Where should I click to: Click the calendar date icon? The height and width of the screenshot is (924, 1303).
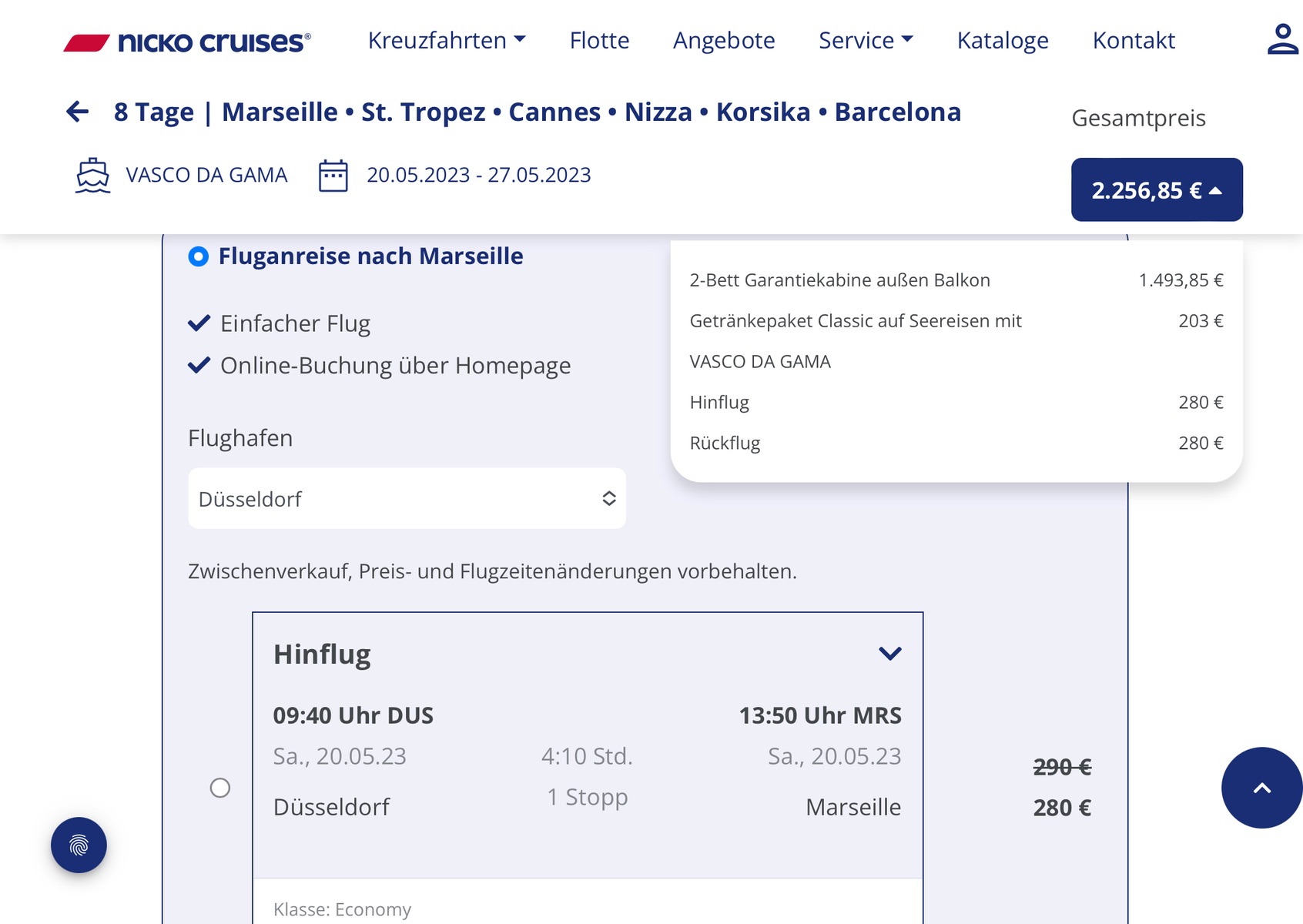[x=333, y=176]
